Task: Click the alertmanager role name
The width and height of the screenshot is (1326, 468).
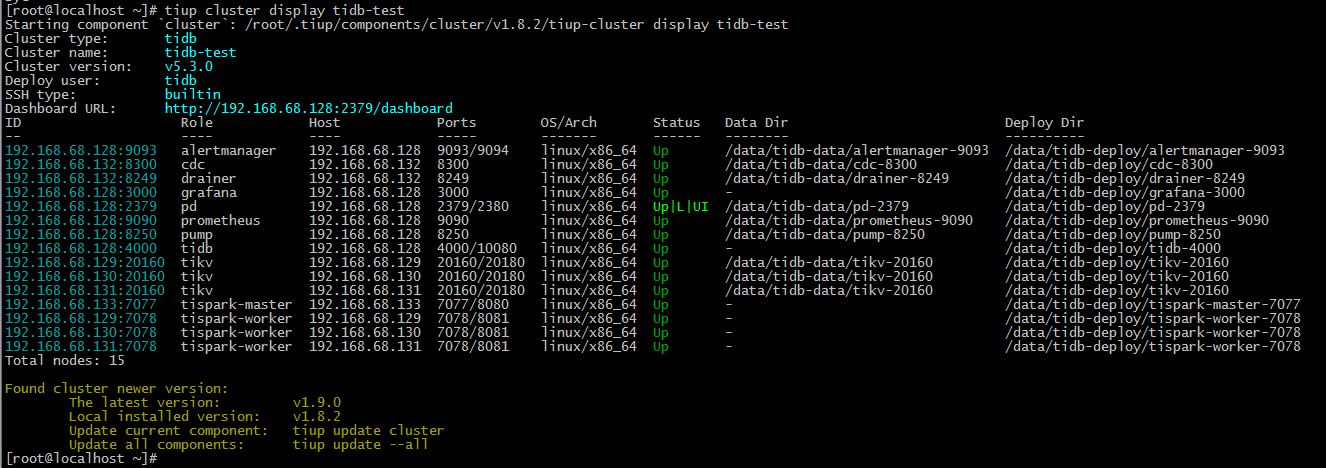Action: (228, 150)
